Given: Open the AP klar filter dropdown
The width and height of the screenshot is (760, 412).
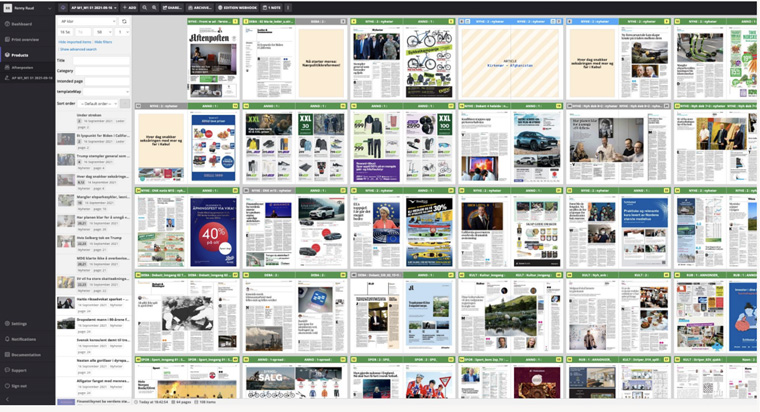Looking at the screenshot, I should tap(88, 21).
